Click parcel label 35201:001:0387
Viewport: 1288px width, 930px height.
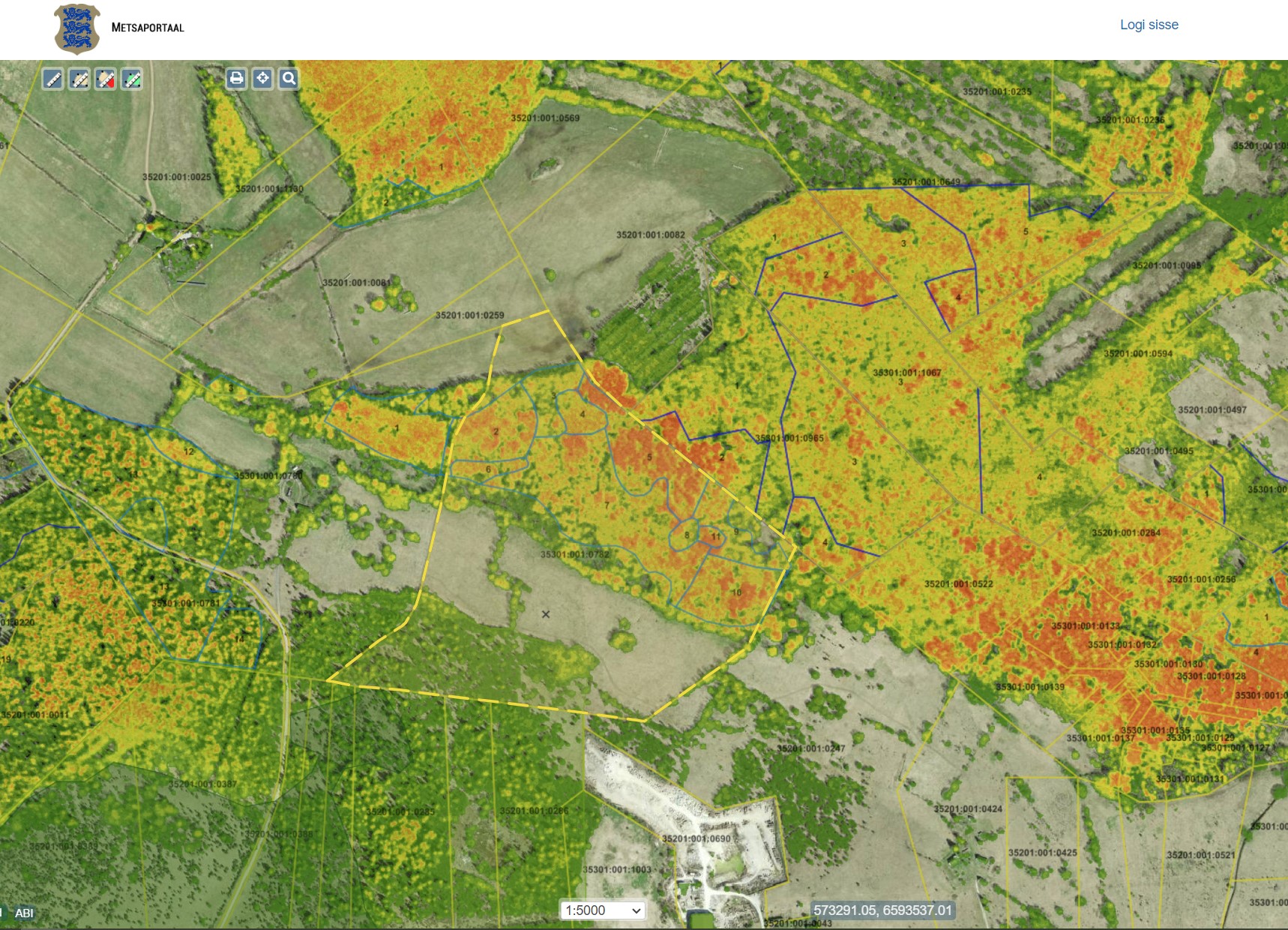(x=202, y=784)
